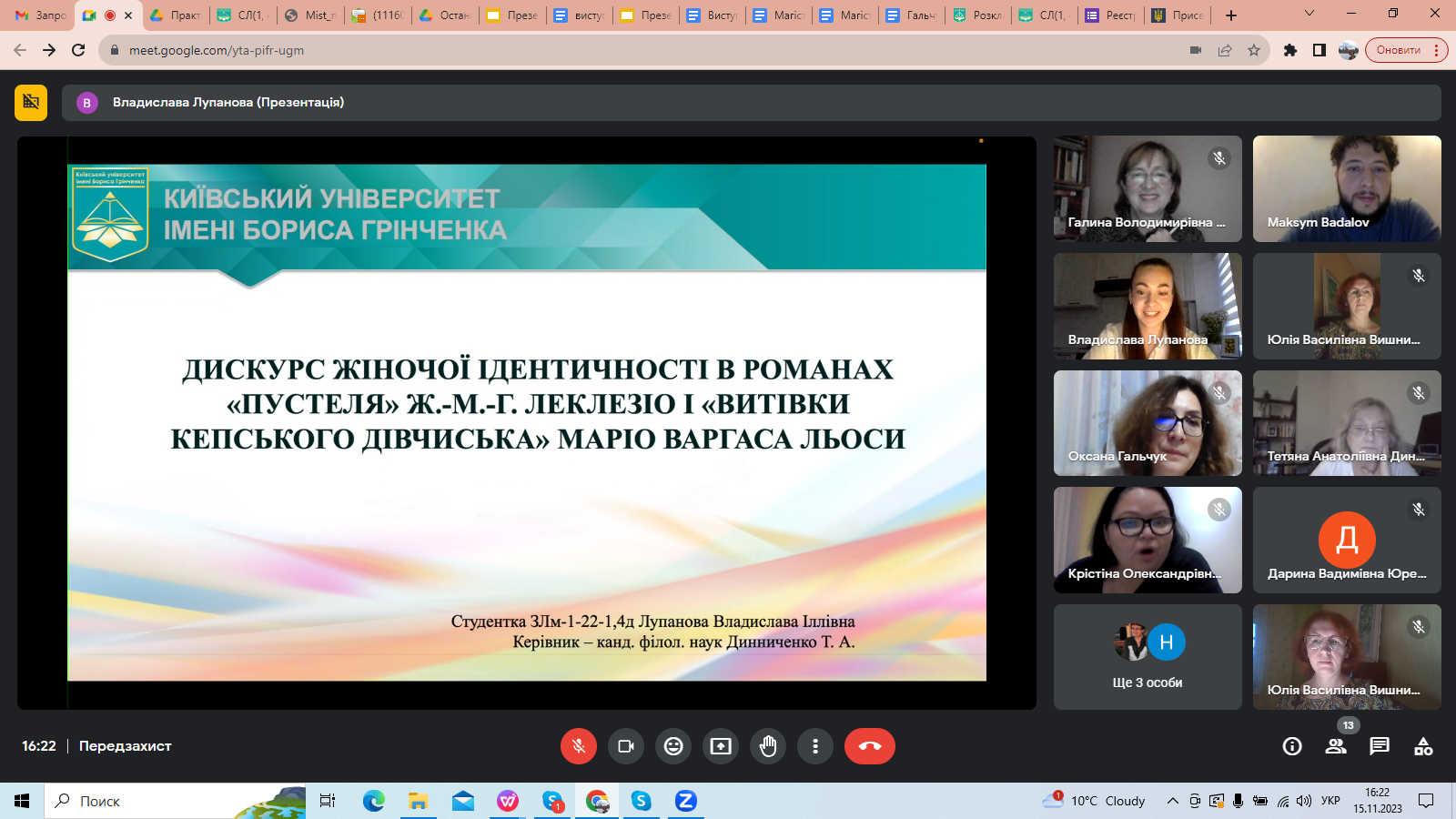Open the activities panel
1456x819 pixels.
1423,746
